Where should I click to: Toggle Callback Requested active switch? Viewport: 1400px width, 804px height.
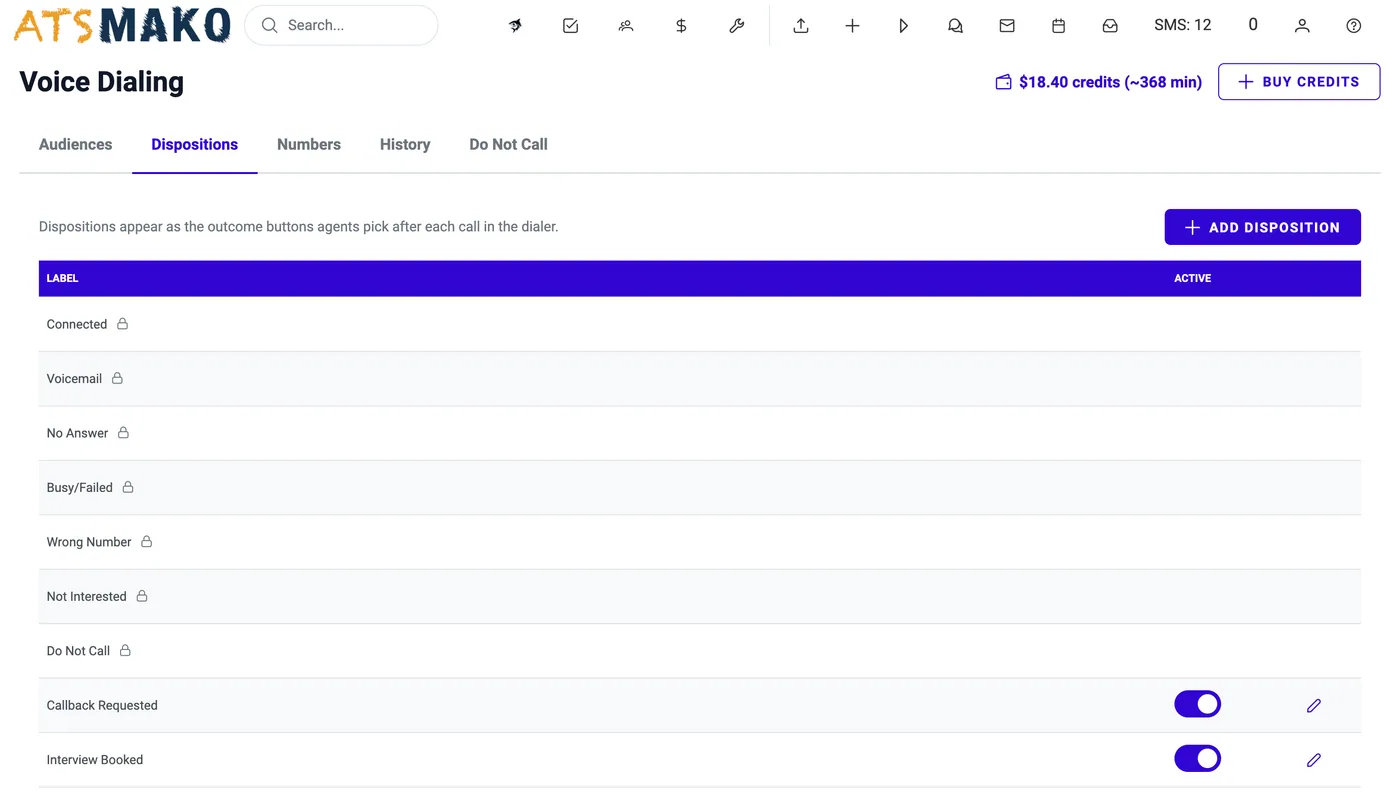[x=1197, y=704]
